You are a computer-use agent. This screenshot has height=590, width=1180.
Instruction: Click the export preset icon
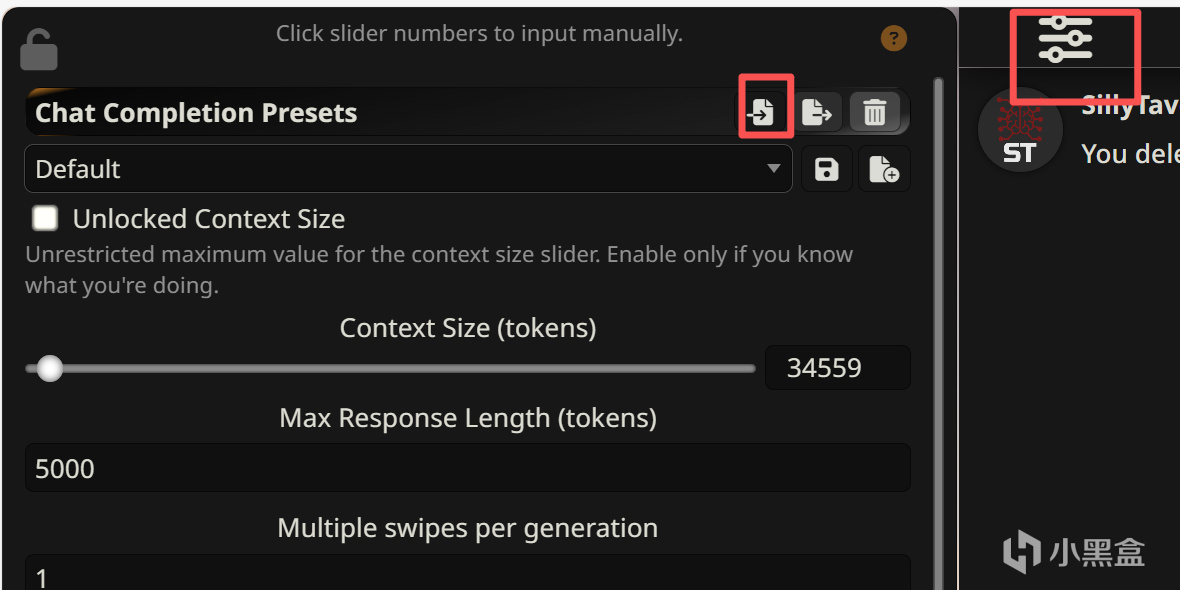tap(817, 111)
